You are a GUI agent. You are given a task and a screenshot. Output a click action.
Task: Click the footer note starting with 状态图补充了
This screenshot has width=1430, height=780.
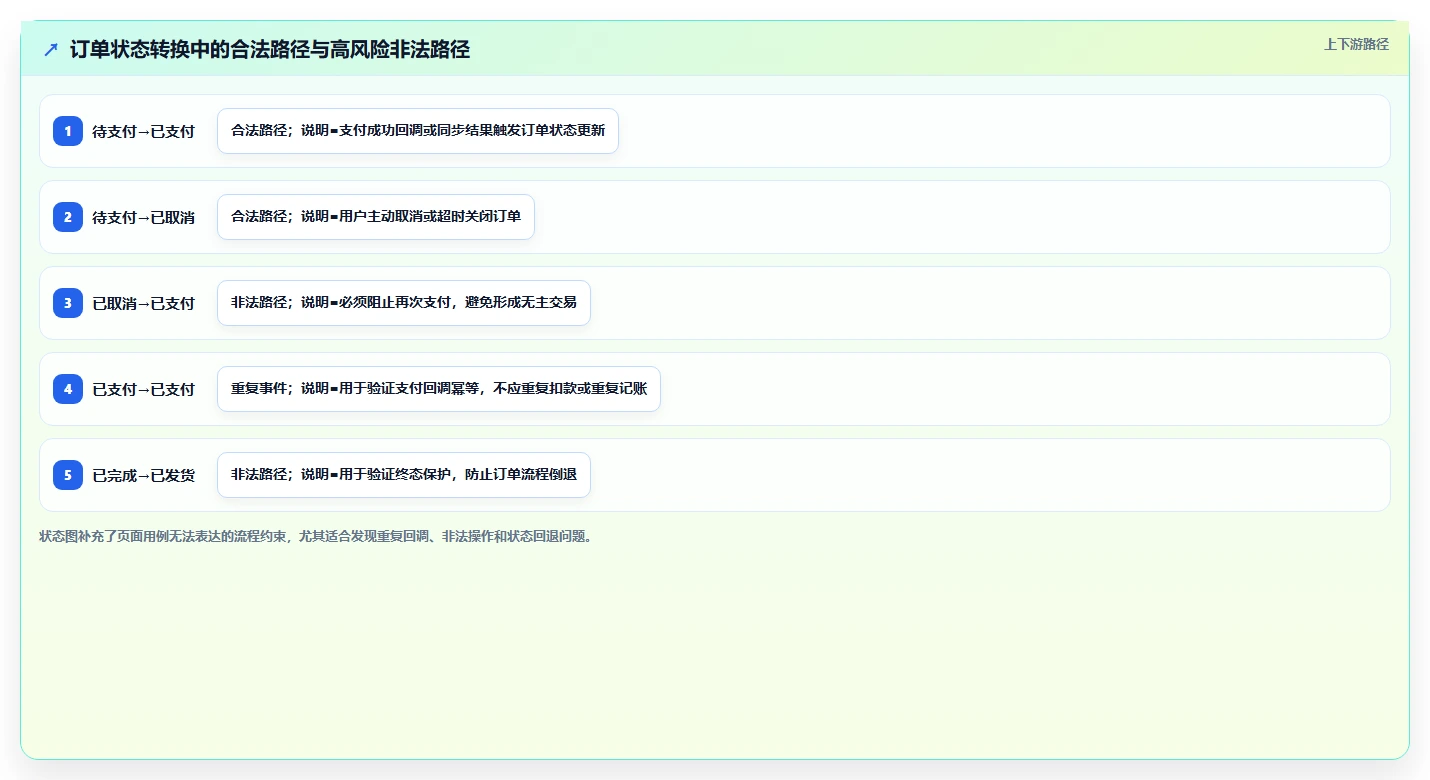coord(318,536)
